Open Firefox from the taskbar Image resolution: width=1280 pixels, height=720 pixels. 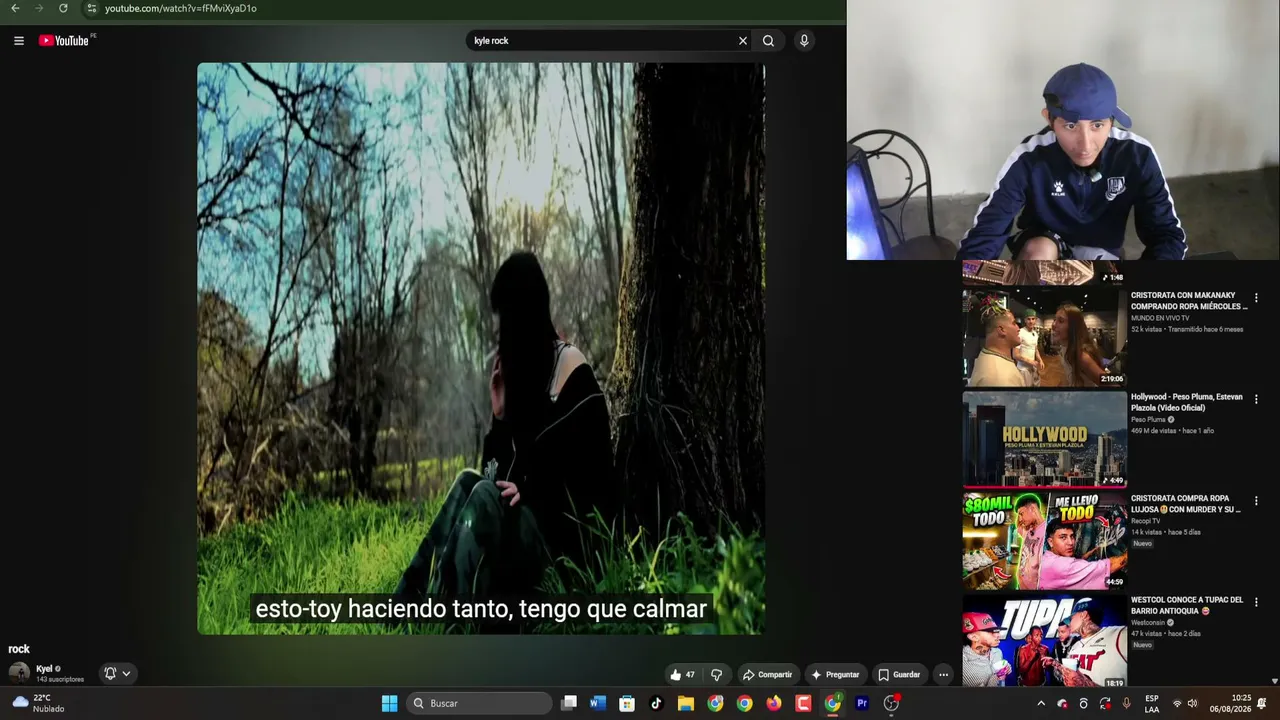tap(774, 703)
